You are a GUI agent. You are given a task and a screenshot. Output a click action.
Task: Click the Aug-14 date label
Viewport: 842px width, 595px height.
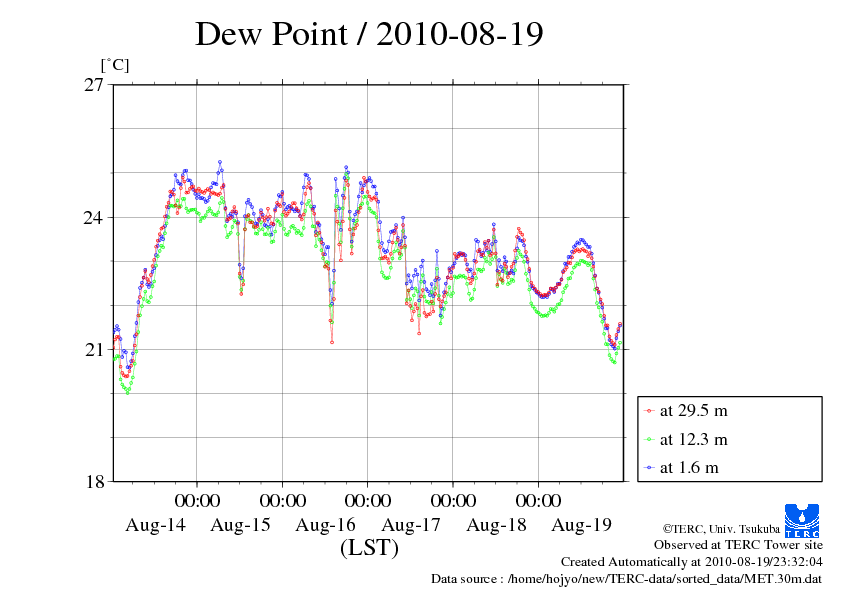pyautogui.click(x=155, y=525)
